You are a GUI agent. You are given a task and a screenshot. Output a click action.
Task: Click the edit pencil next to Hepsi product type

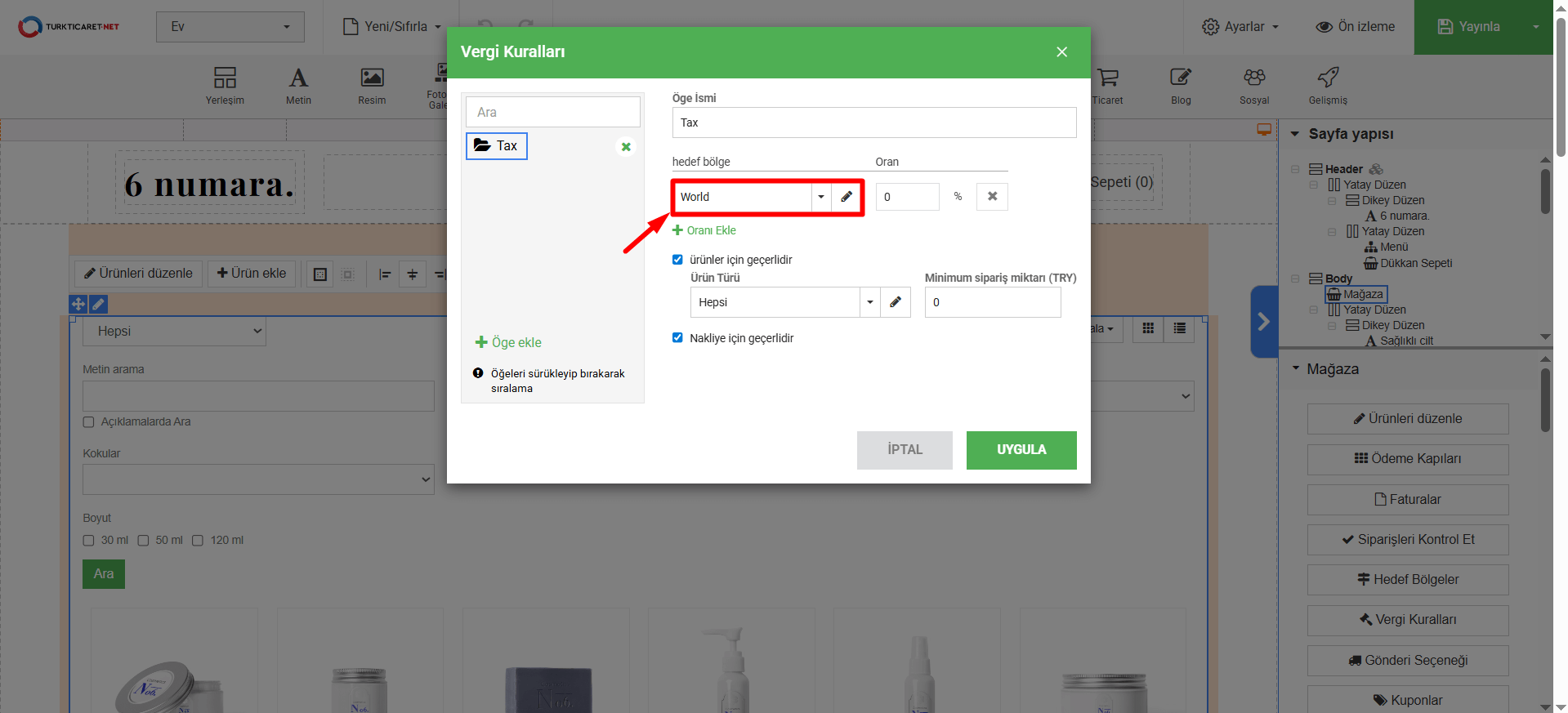coord(896,302)
